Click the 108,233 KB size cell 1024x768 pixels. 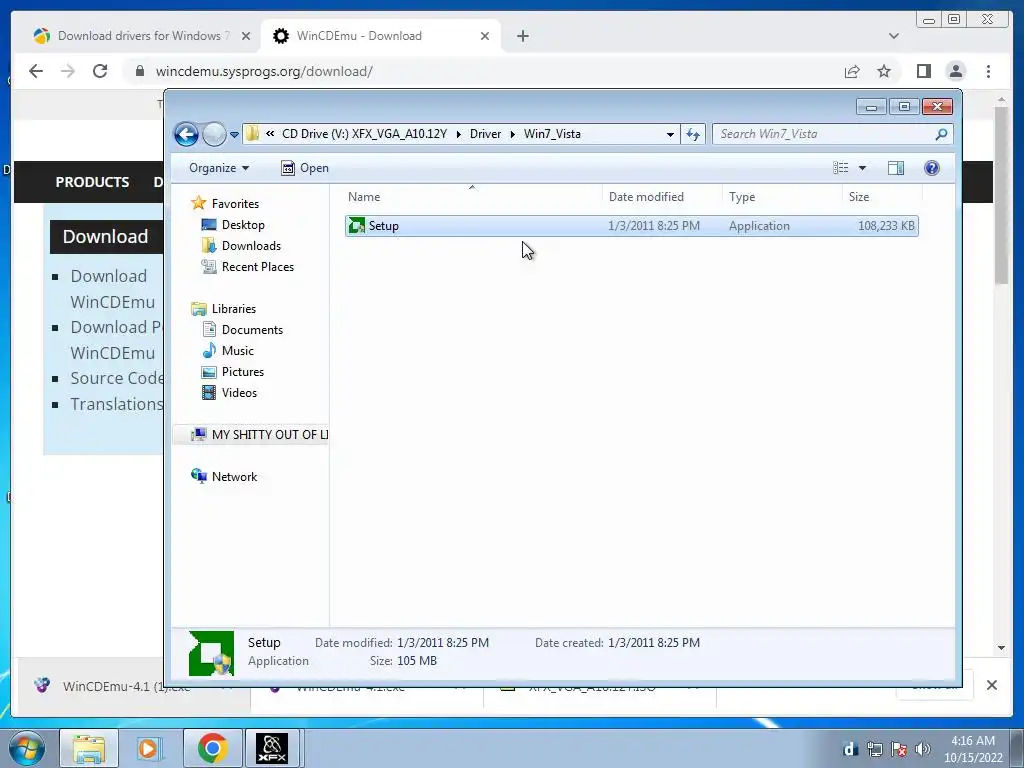886,226
